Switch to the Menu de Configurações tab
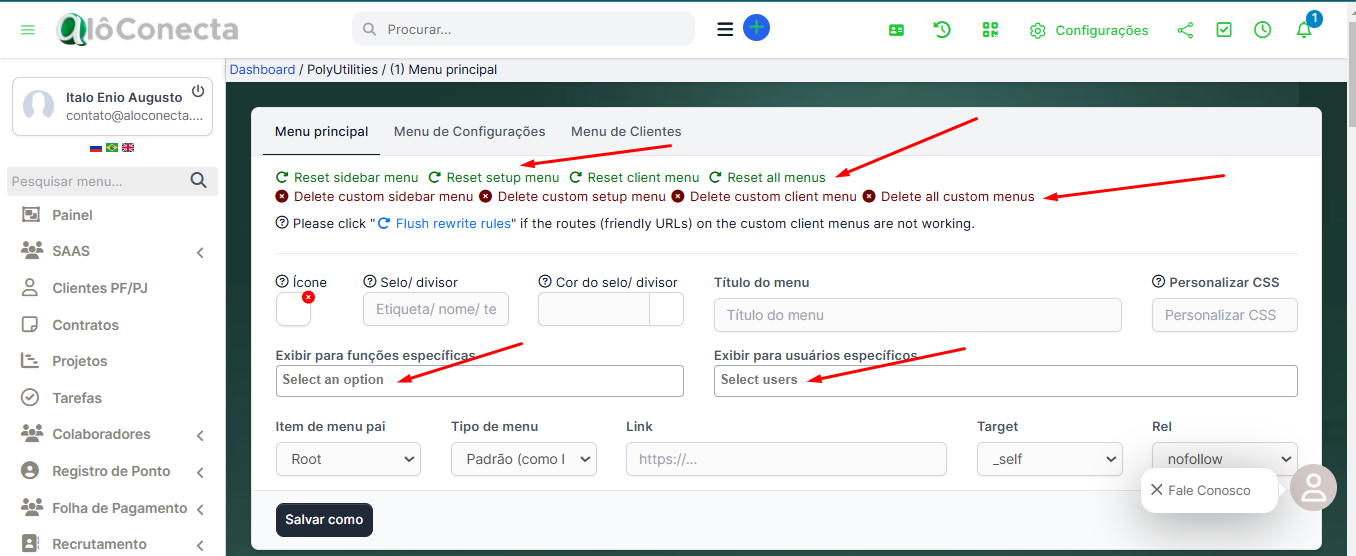Viewport: 1356px width, 556px height. (x=469, y=131)
